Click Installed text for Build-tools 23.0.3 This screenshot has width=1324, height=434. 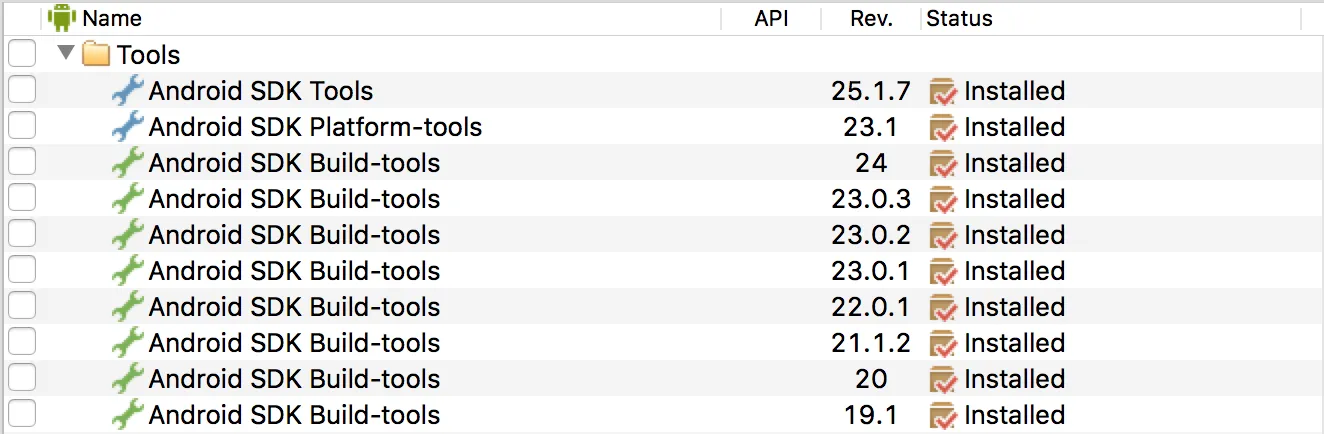click(1015, 199)
